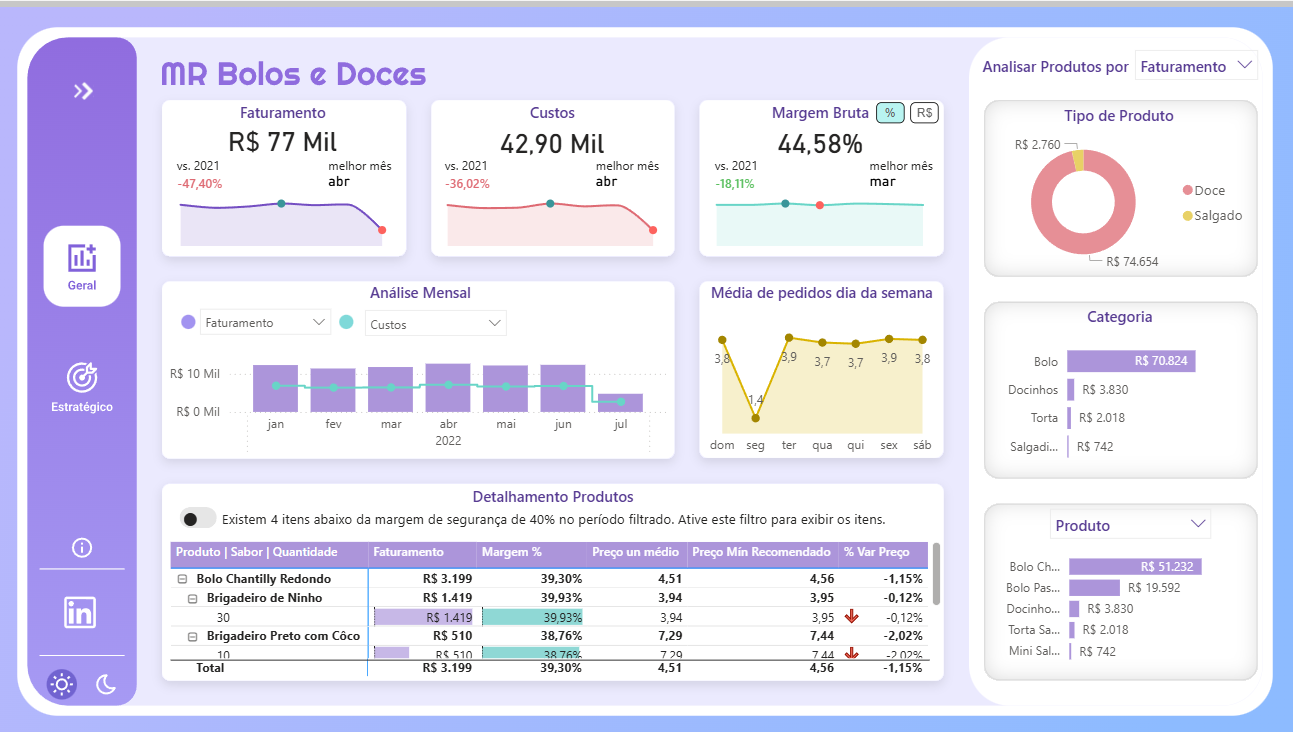1293x732 pixels.
Task: Show gross margin as percentage
Action: [x=889, y=113]
